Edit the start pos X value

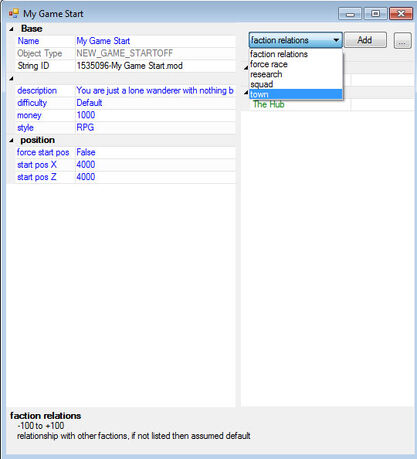tap(155, 165)
